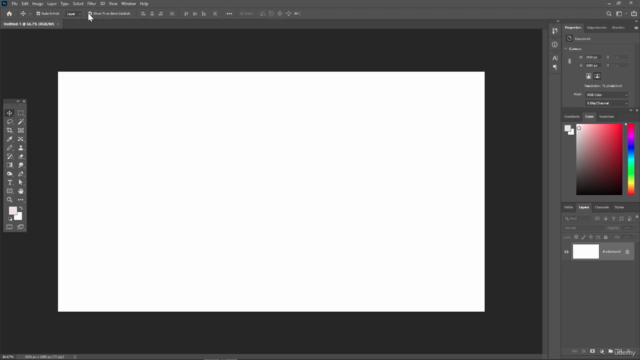Open the Layer/Group auto-select dropdown

(73, 13)
